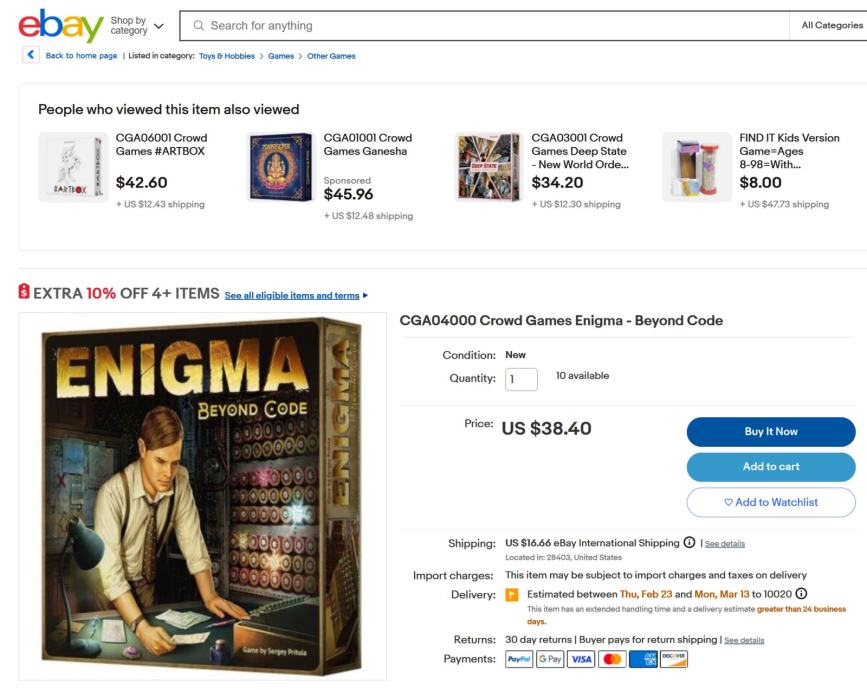
Task: Click the Google Pay payment icon
Action: [x=550, y=660]
